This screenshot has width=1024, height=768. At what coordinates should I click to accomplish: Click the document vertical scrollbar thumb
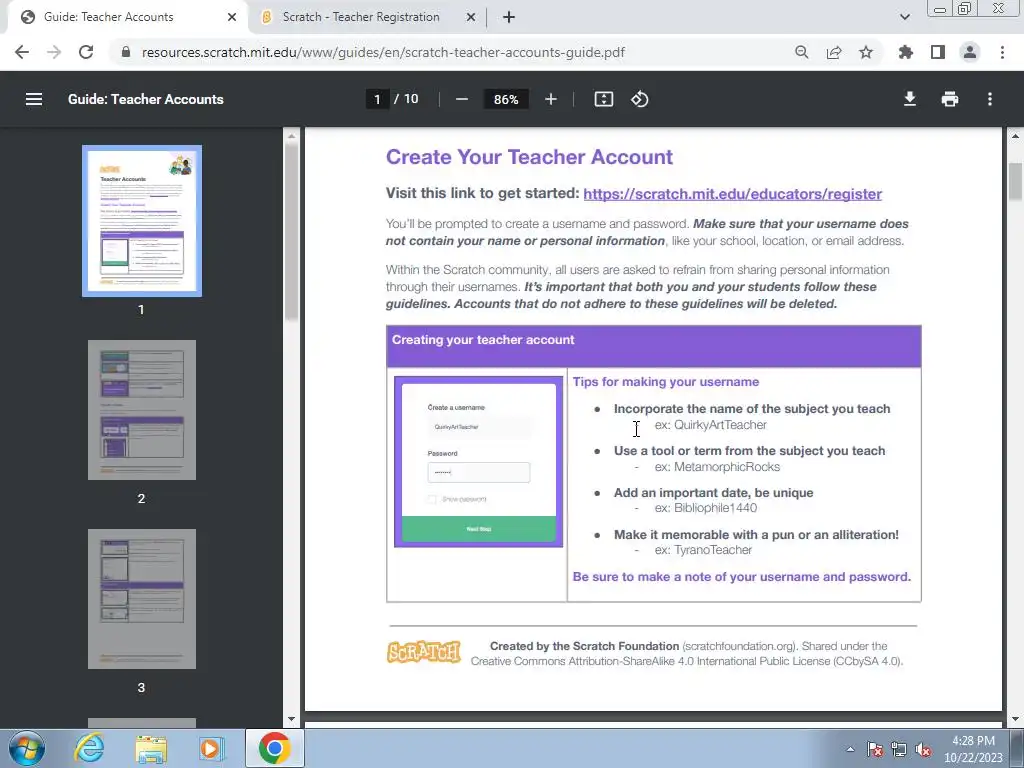coord(1015,182)
